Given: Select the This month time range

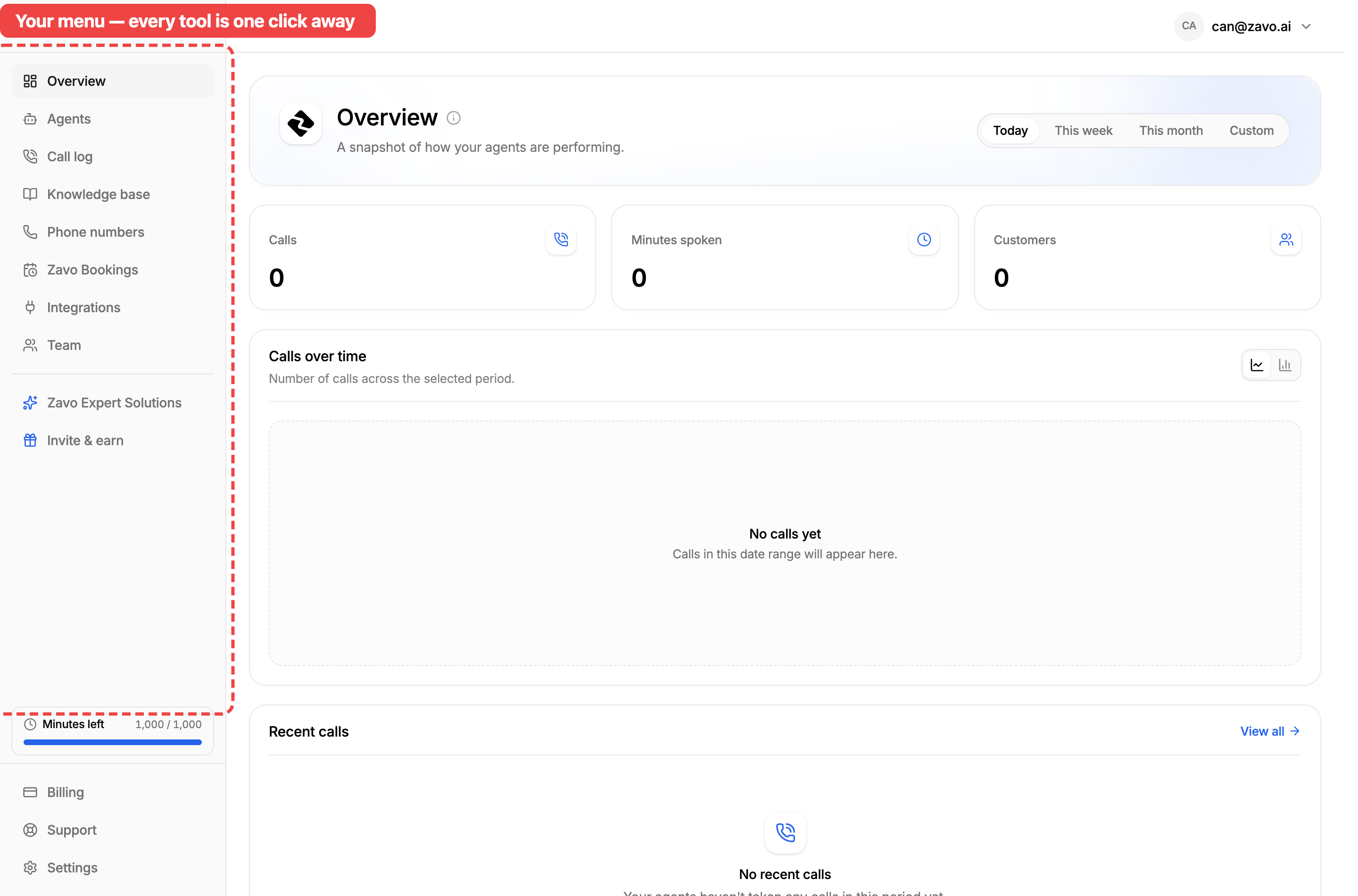Looking at the screenshot, I should [1171, 131].
